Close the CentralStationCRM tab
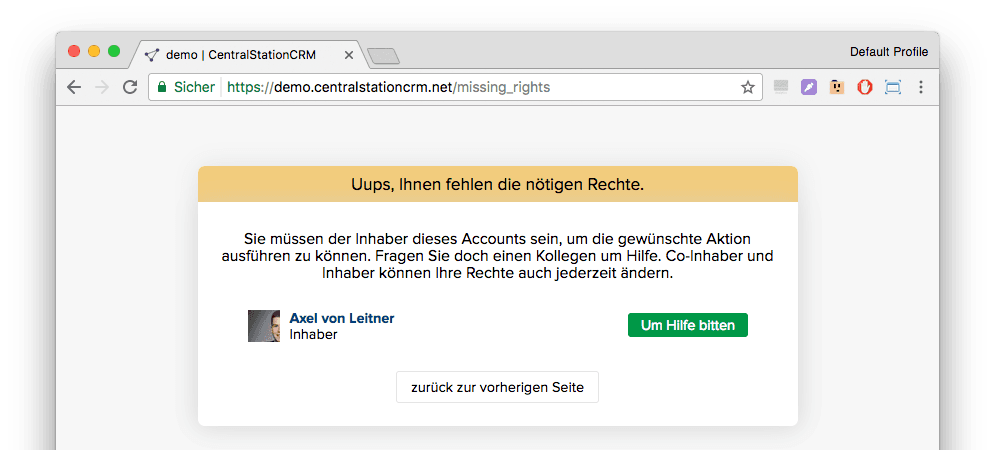Image resolution: width=995 pixels, height=450 pixels. (x=349, y=55)
